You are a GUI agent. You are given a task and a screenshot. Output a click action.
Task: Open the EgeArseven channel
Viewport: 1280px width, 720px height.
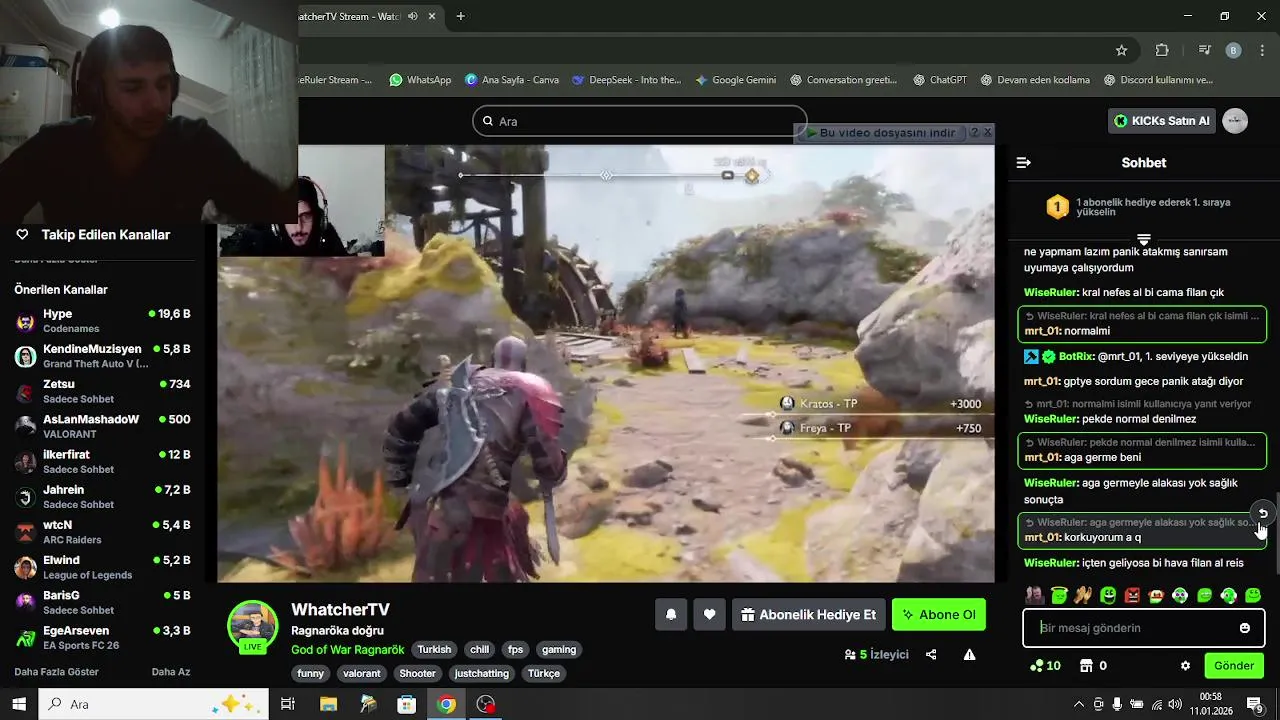(x=102, y=637)
